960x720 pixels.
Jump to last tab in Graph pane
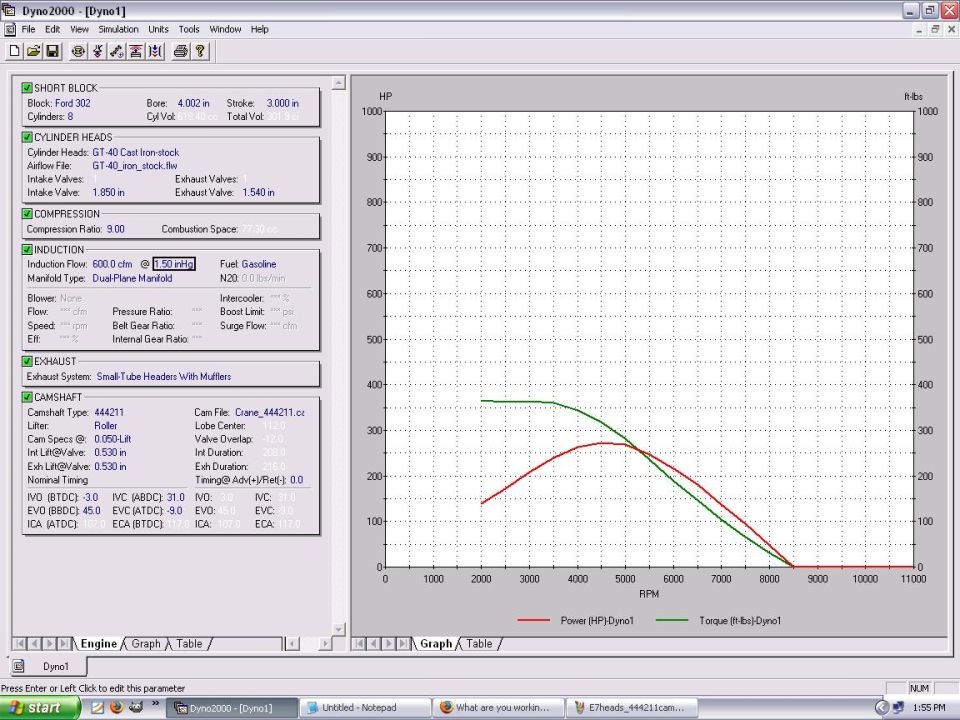click(x=403, y=643)
